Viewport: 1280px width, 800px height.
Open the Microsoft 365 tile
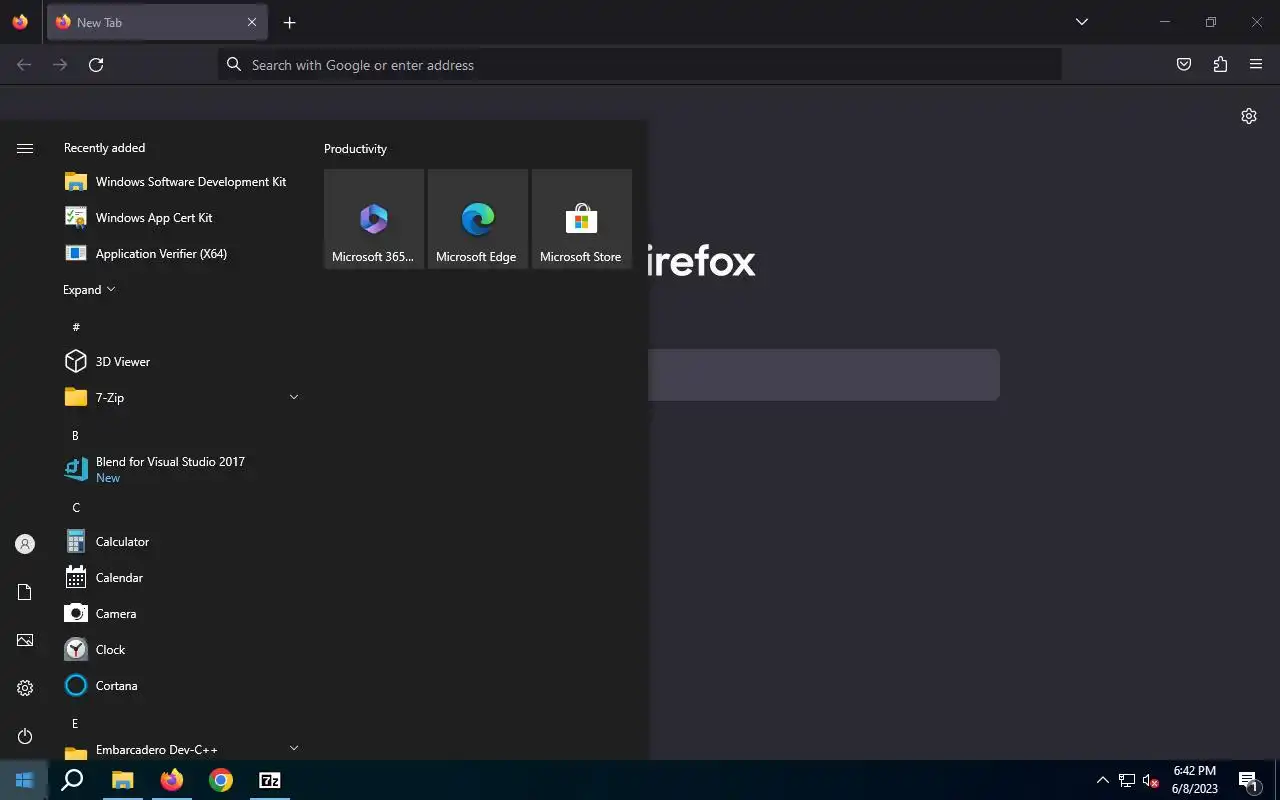(x=374, y=219)
